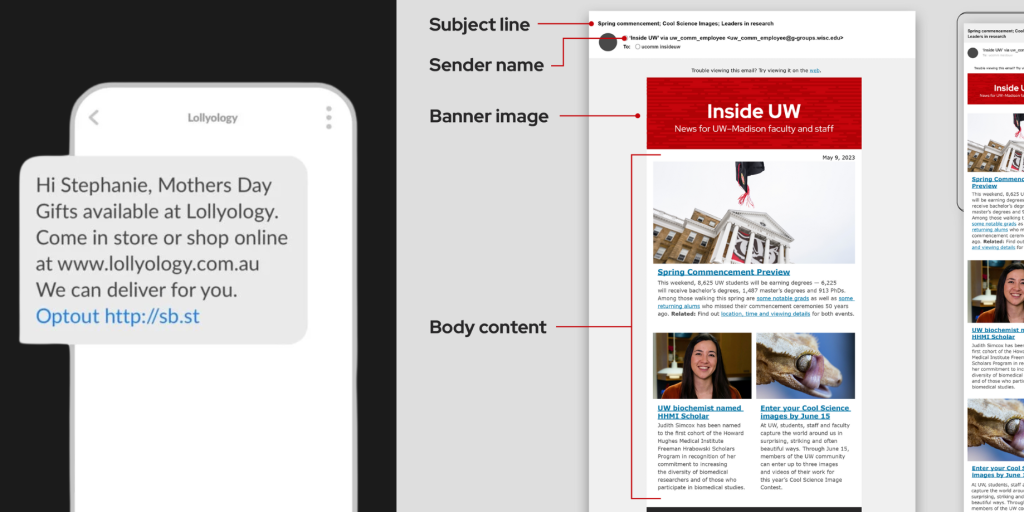The image size is (1024, 512).
Task: Tap the Inside UW banner in mobile preview
Action: coord(996,90)
